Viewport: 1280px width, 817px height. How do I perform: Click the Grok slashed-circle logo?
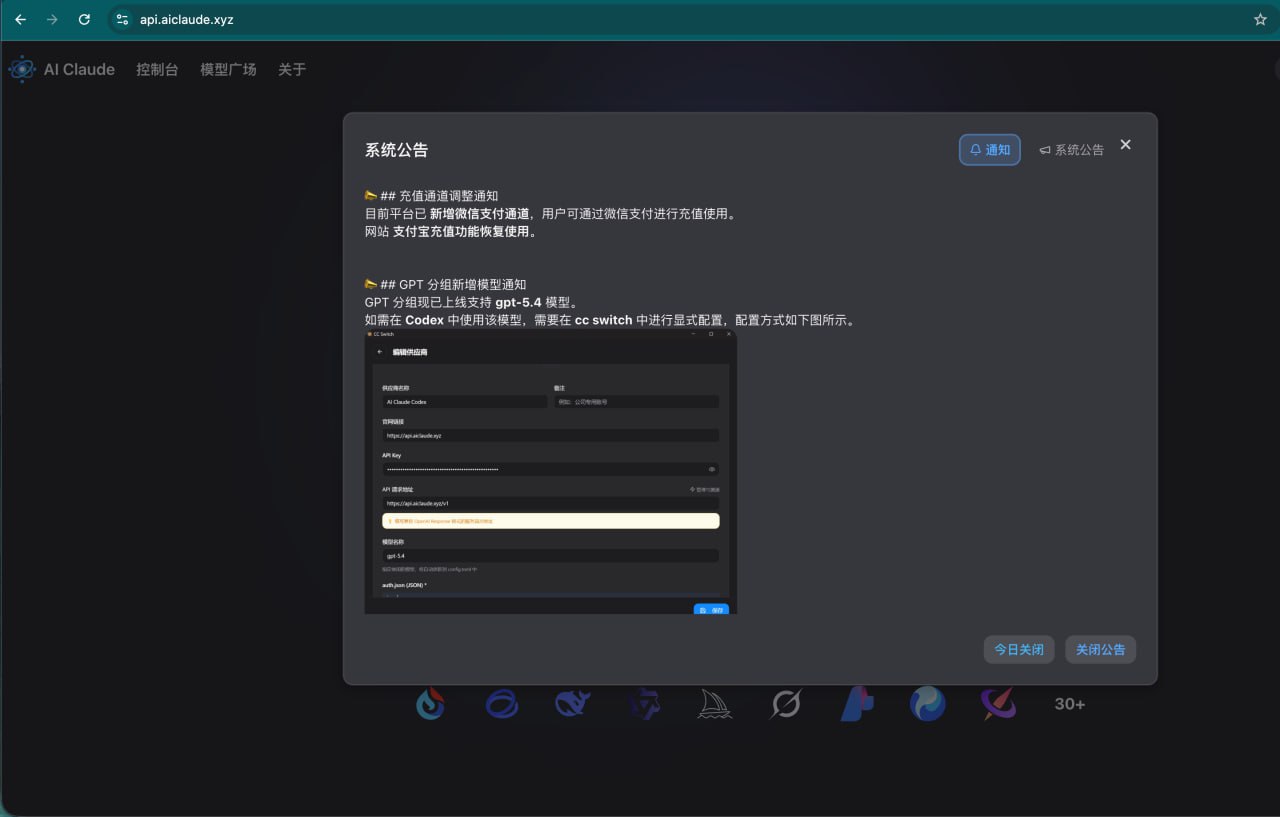[786, 704]
